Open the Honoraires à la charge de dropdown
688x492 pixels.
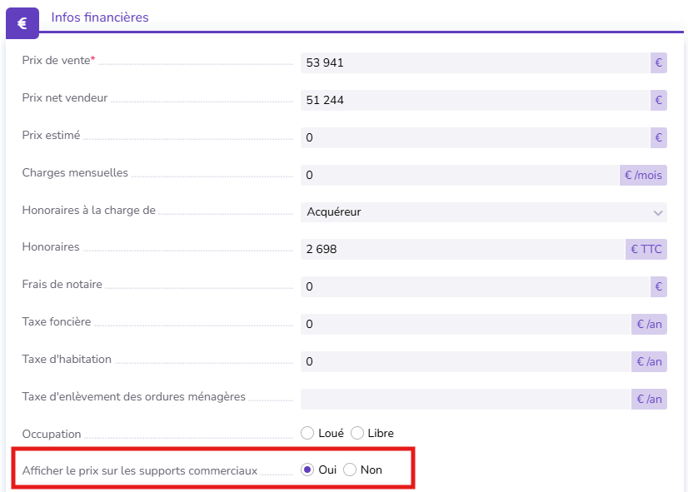coord(484,212)
